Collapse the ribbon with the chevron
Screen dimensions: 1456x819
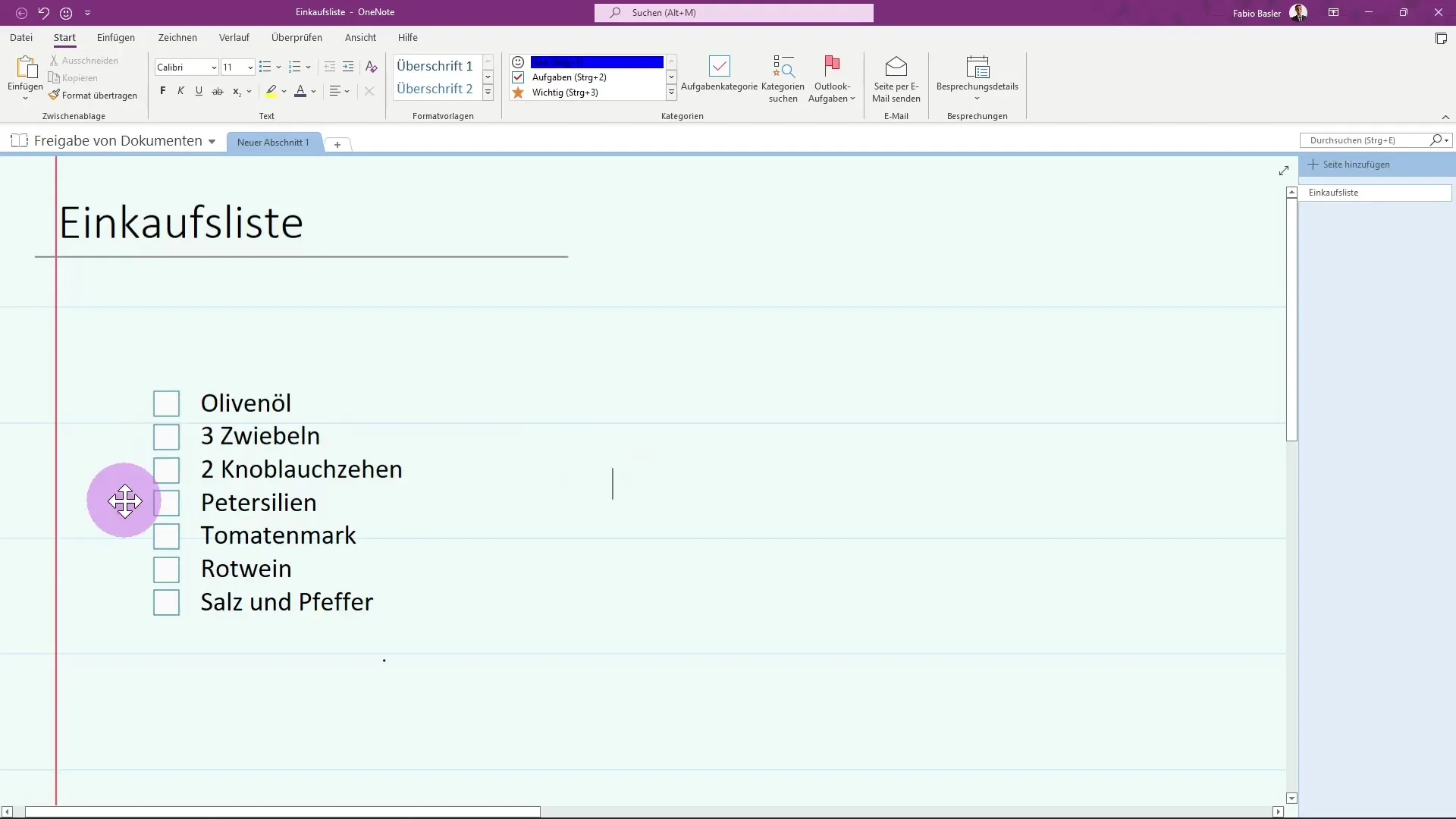pyautogui.click(x=1445, y=117)
